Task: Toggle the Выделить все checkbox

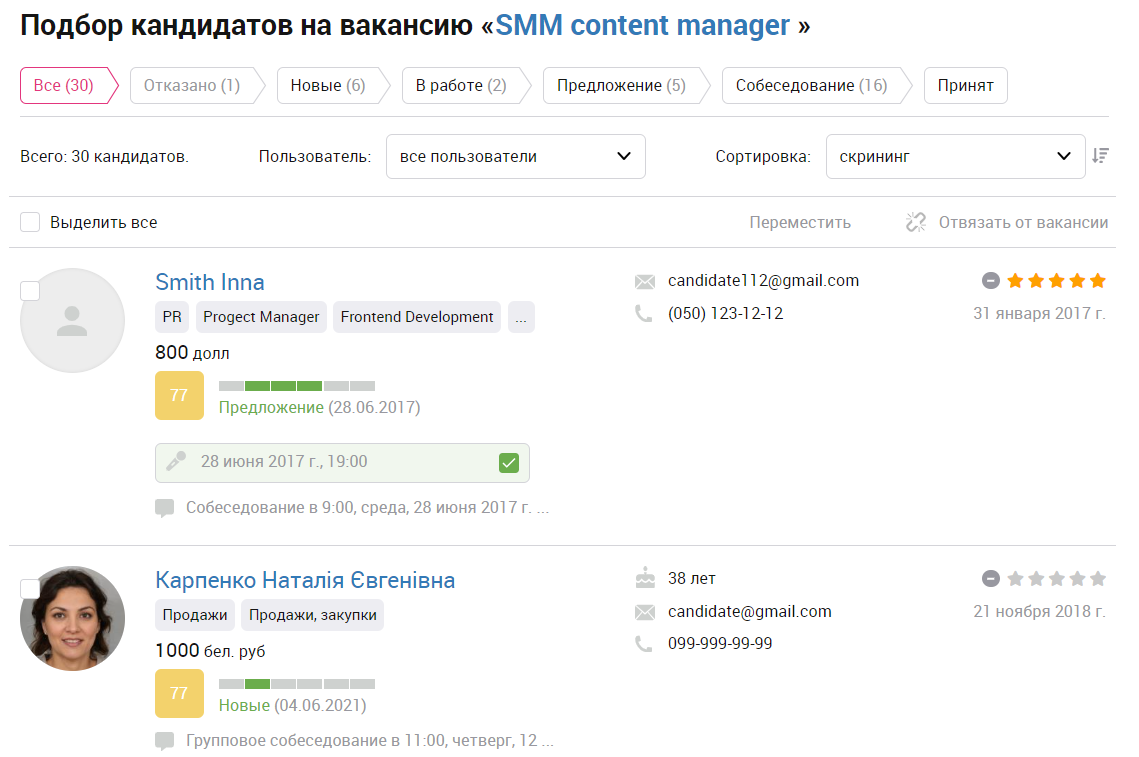Action: point(30,222)
